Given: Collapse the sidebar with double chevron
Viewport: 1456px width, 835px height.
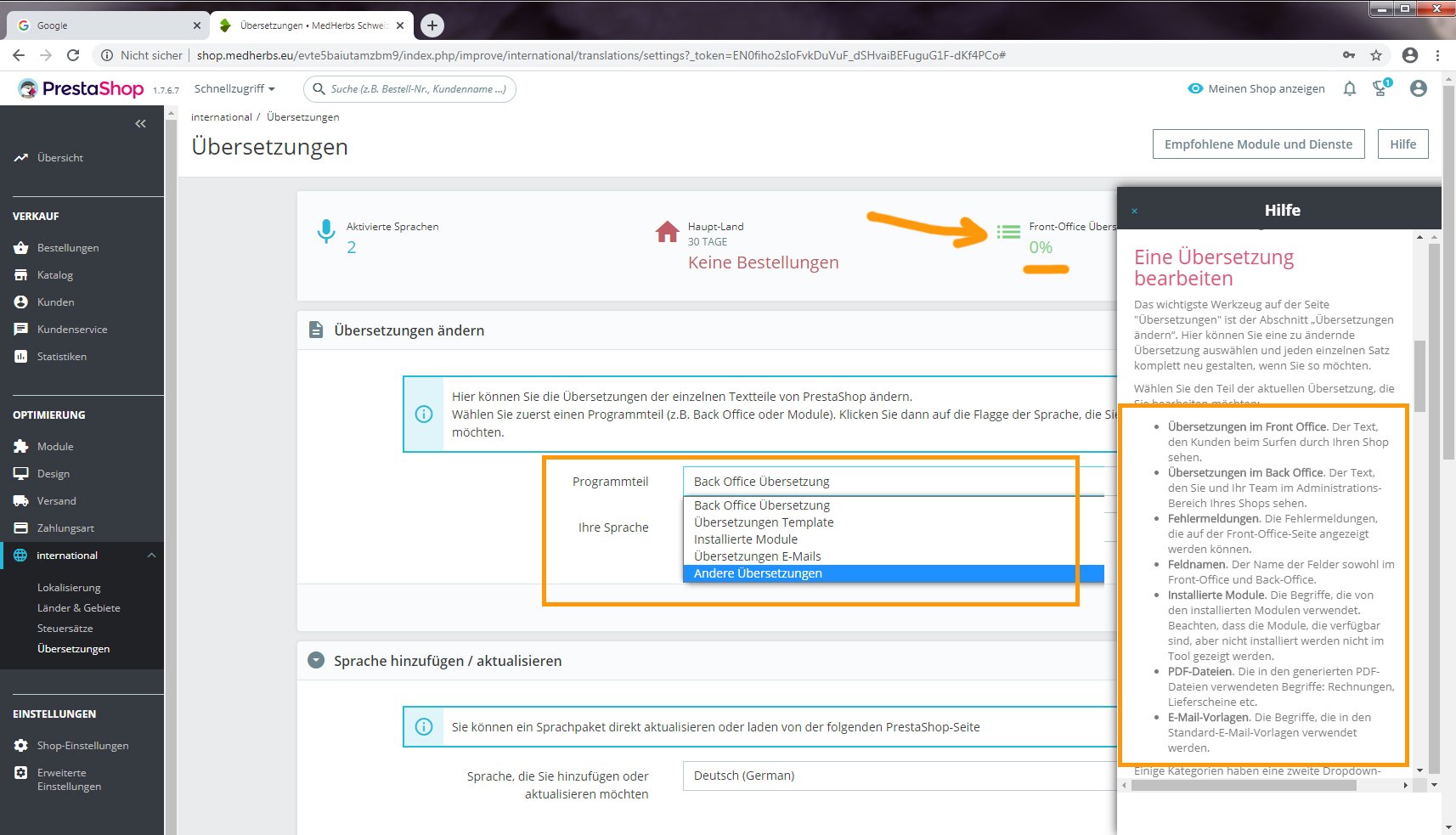Looking at the screenshot, I should (140, 123).
